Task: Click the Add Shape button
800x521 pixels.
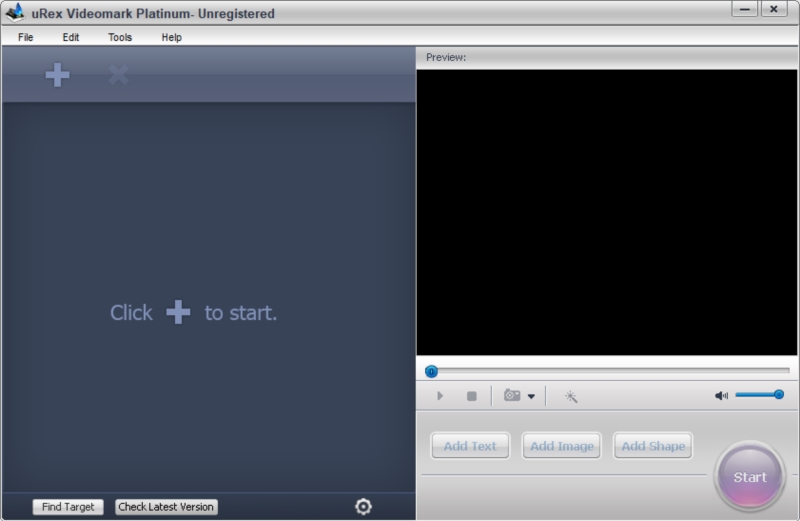Action: coord(653,446)
